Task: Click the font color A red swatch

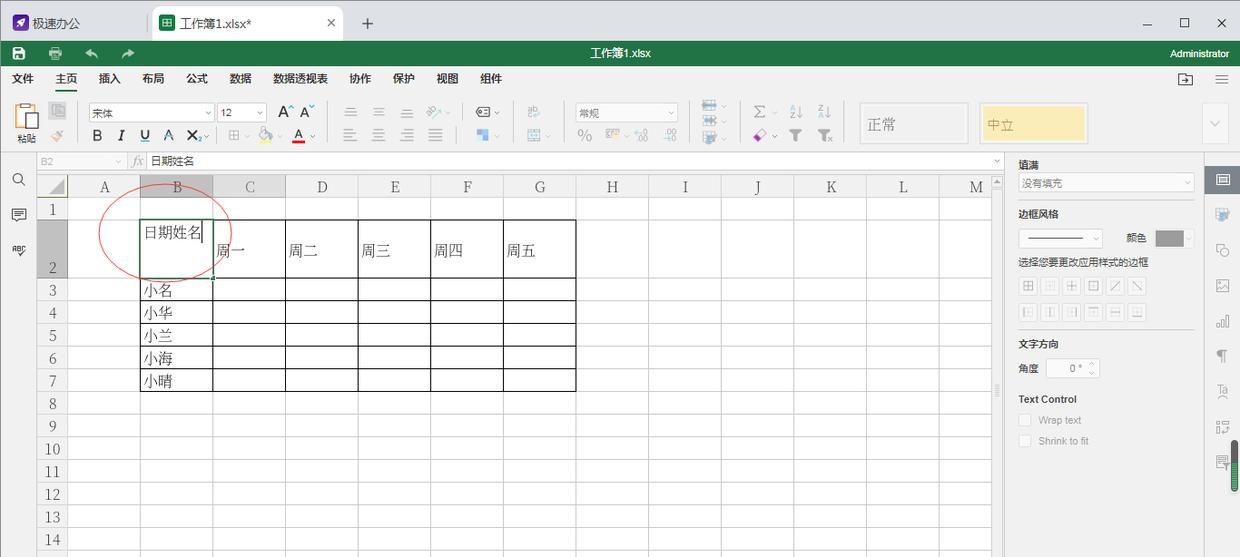Action: click(299, 136)
